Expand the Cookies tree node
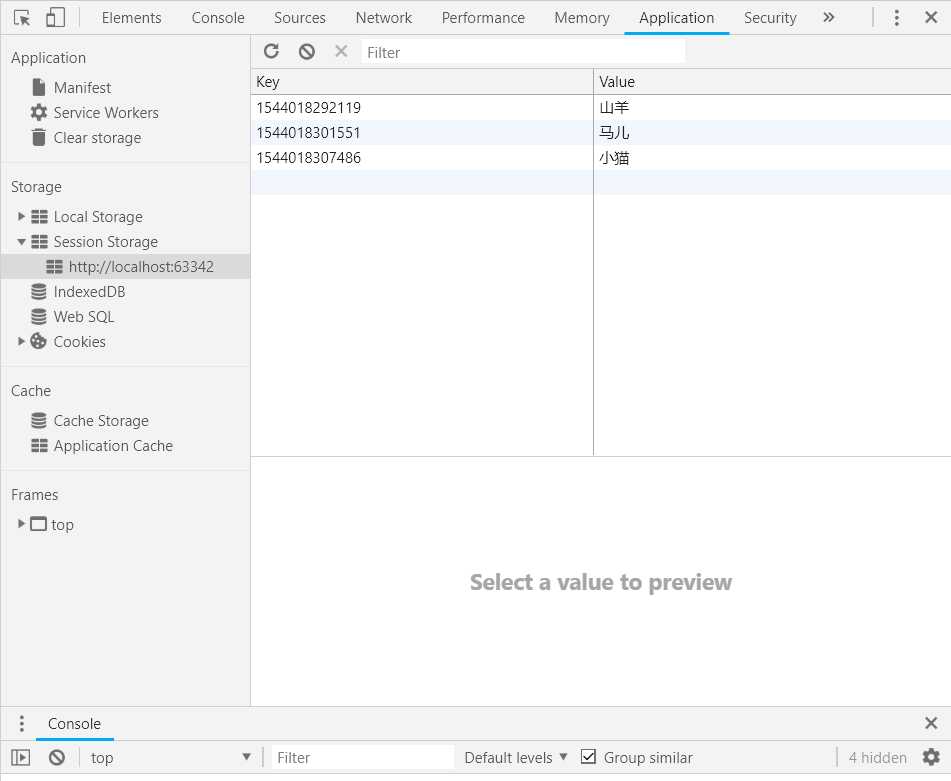The image size is (951, 781). (22, 341)
